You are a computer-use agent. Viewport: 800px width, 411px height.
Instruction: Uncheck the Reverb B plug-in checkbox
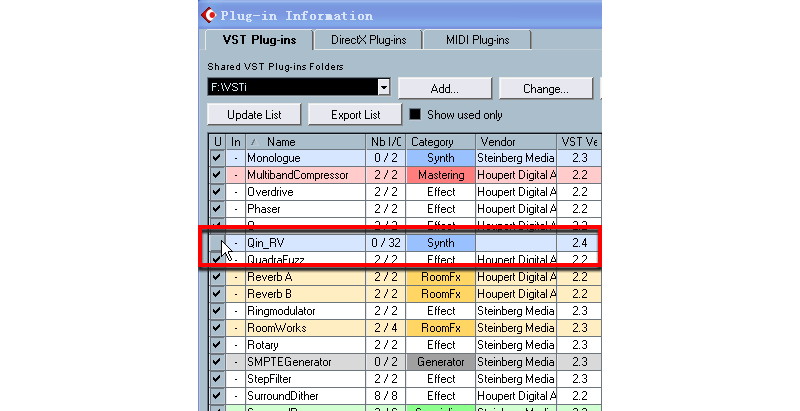[x=217, y=294]
